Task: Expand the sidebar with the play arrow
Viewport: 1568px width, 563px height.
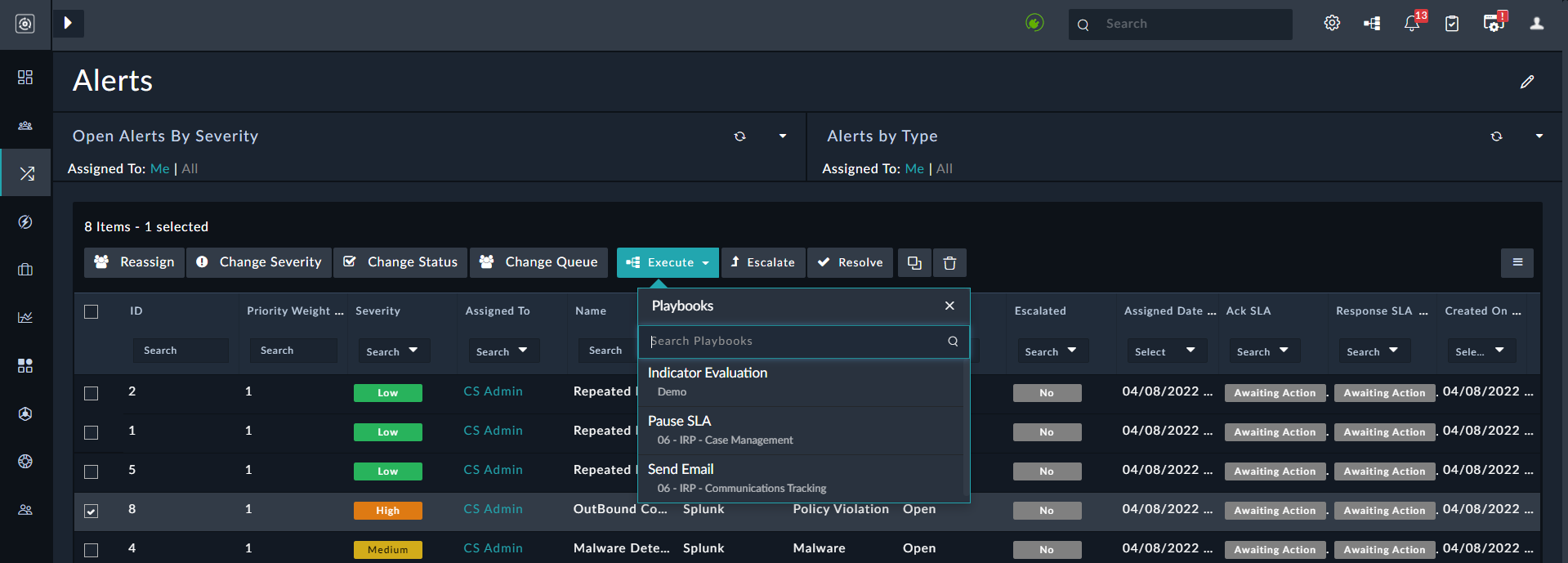Action: pyautogui.click(x=69, y=23)
